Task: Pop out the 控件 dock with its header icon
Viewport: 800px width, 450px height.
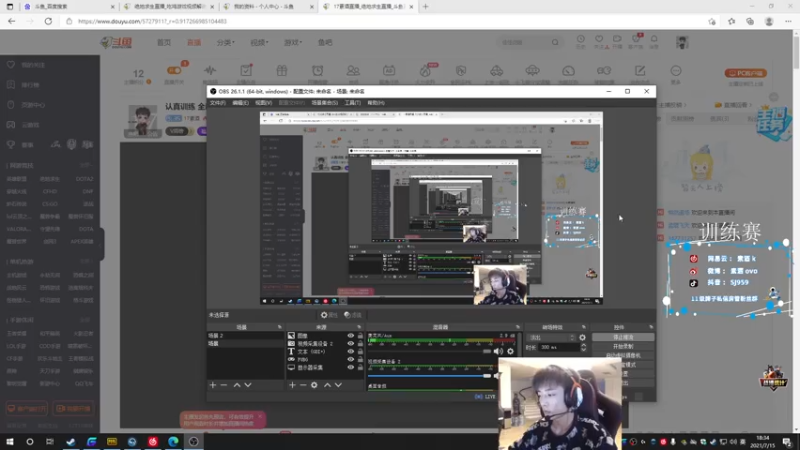Action: 651,327
